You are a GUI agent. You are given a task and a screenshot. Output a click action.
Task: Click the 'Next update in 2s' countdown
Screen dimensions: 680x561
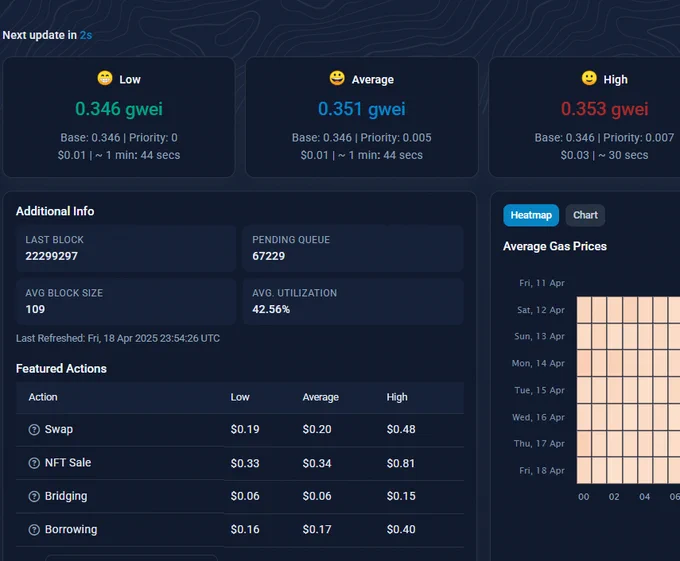[47, 35]
